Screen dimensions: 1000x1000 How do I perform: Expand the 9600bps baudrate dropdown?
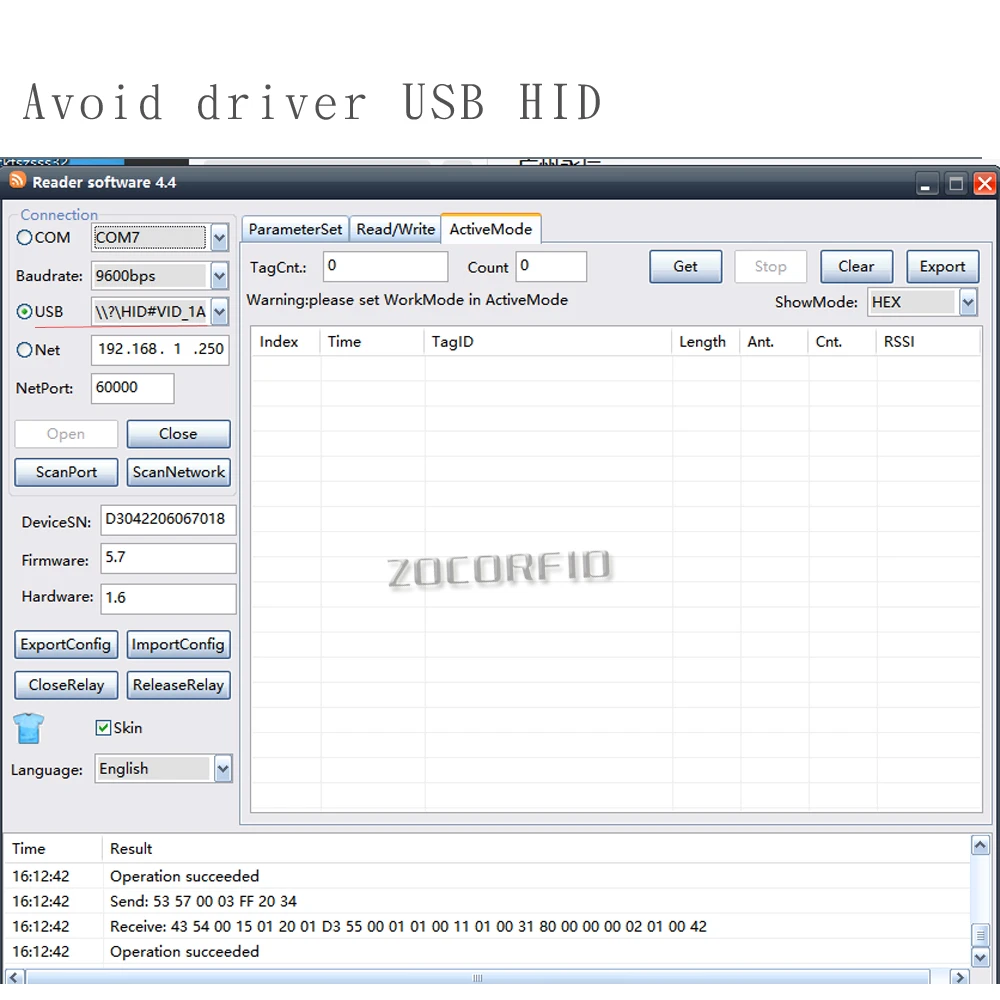(219, 276)
